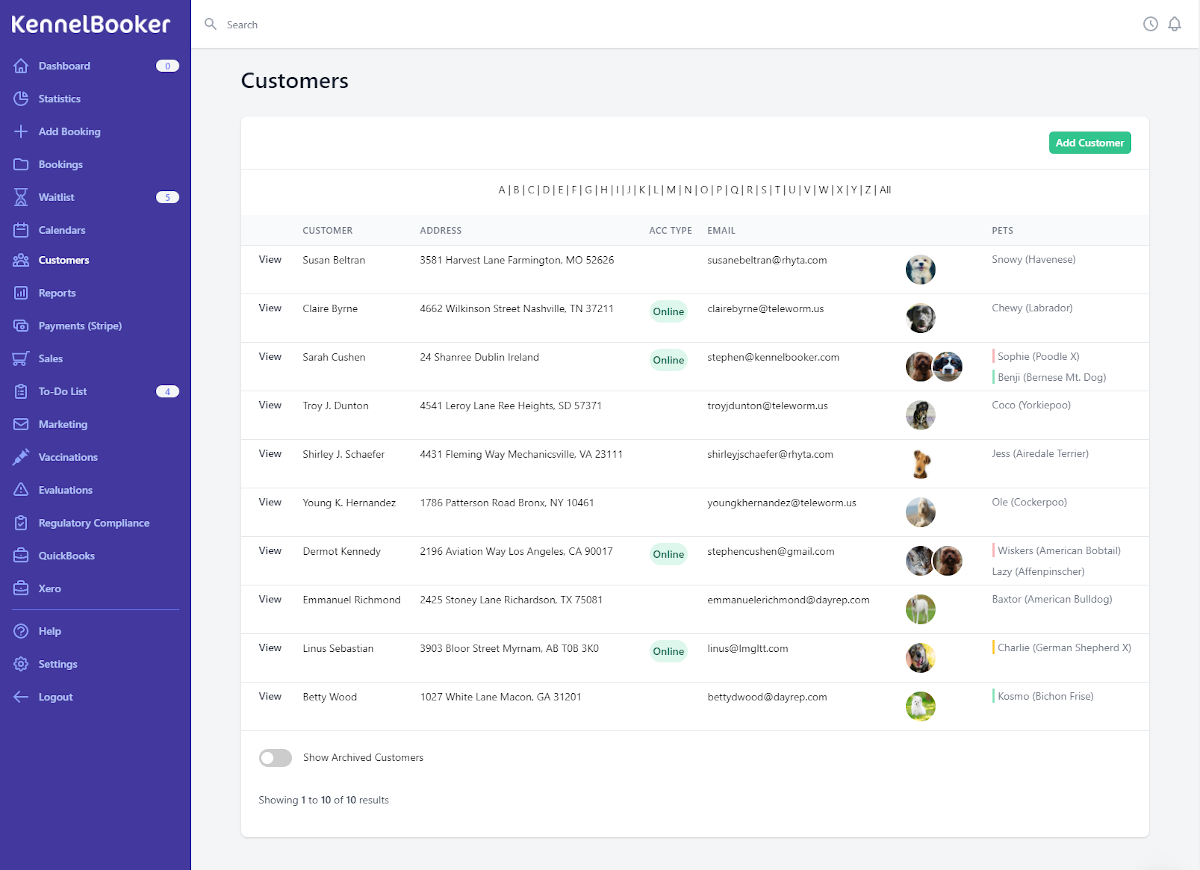Screen dimensions: 1200x870
Task: Click the To-Do List count badge 4
Action: [167, 391]
